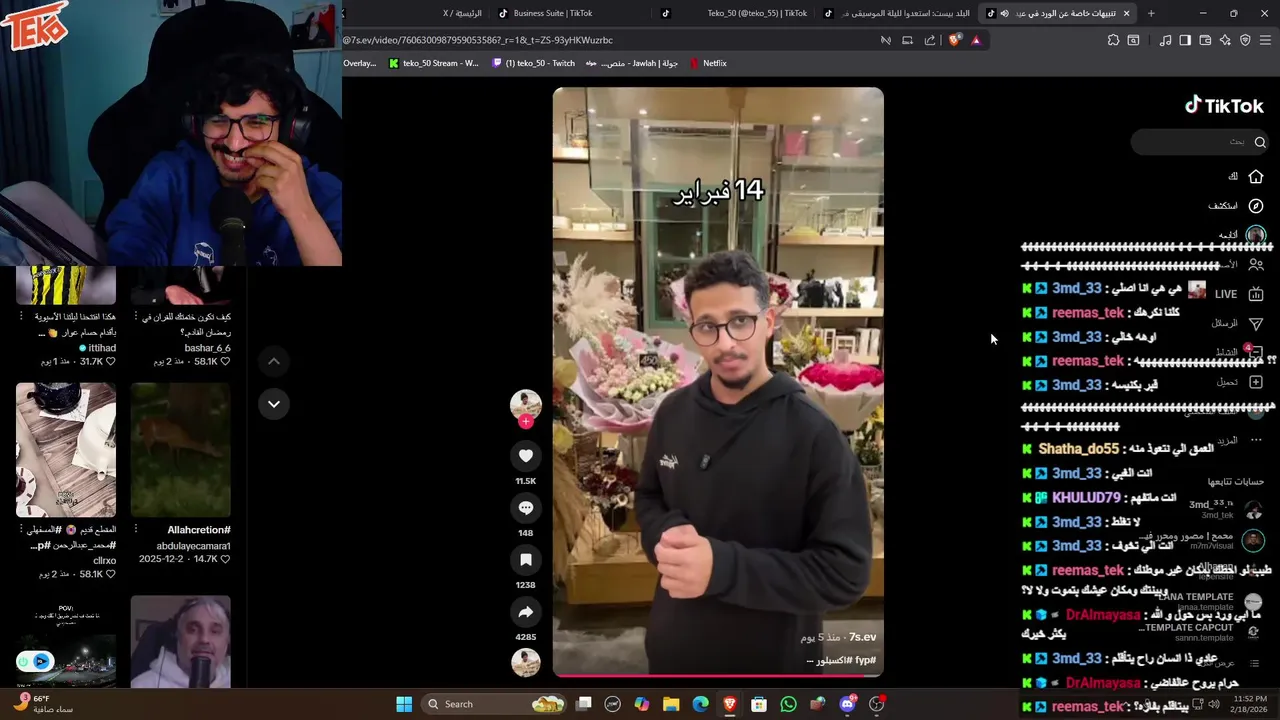The height and width of the screenshot is (720, 1280).
Task: Open ittihad video thumbnail in feed
Action: 66,285
